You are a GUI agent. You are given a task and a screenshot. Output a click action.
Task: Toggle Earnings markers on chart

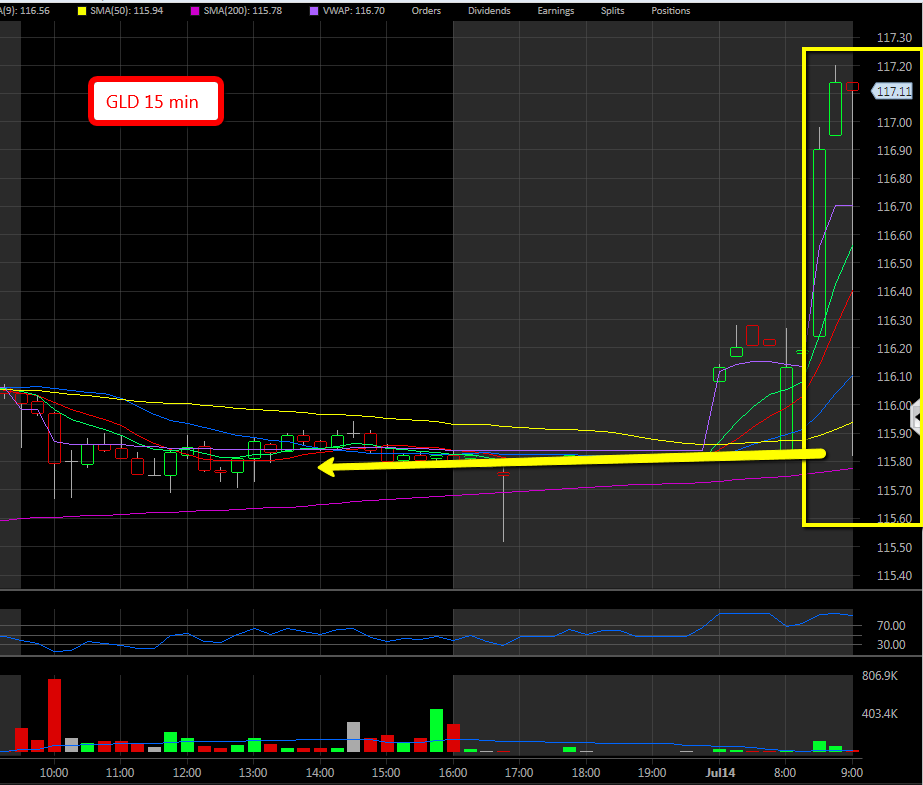(x=555, y=10)
